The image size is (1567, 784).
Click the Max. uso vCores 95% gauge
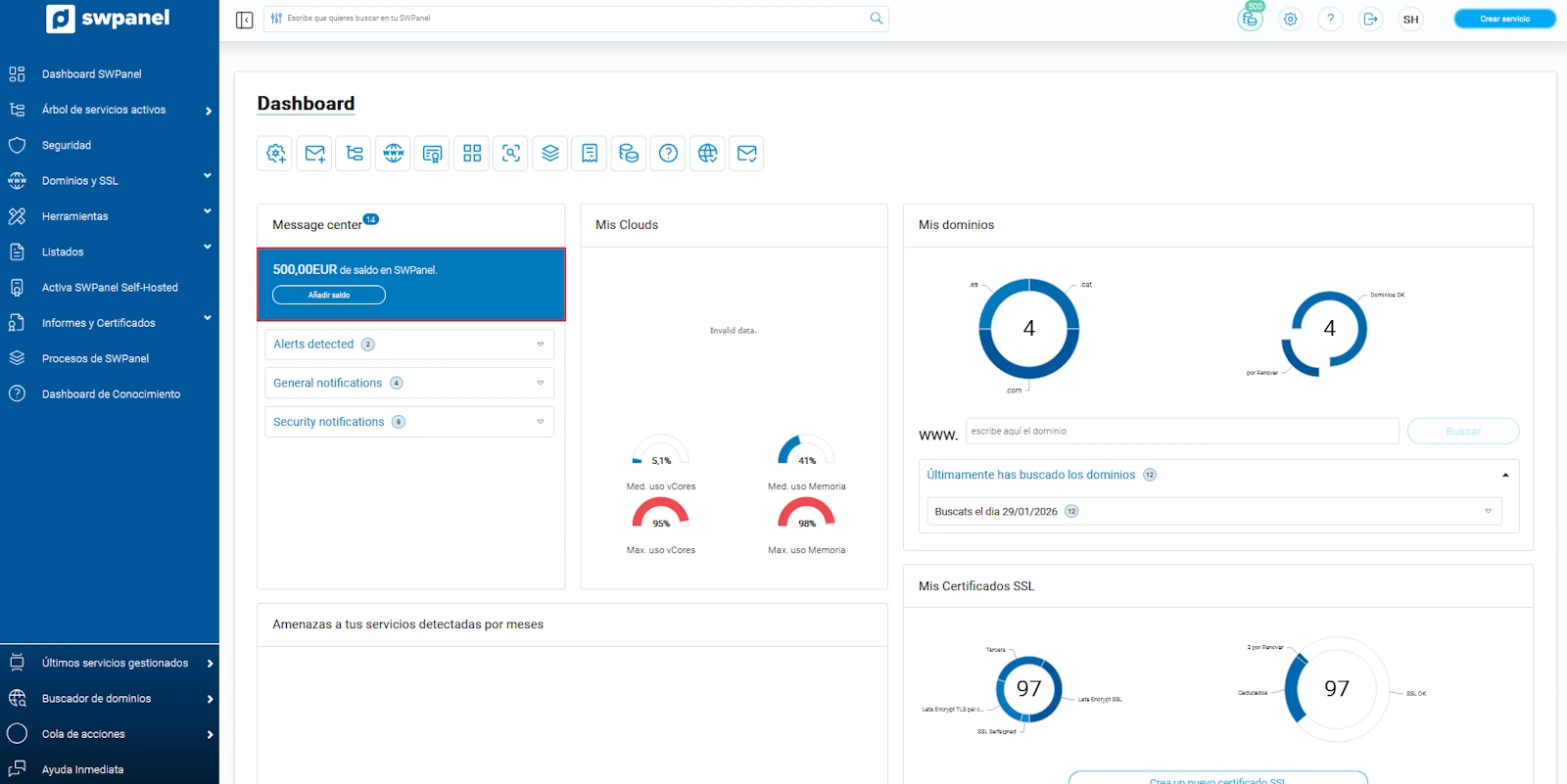coord(661,514)
